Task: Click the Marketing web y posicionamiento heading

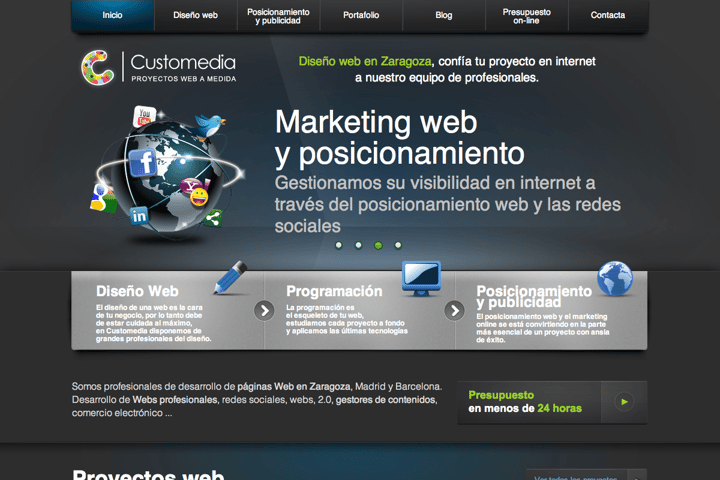Action: pyautogui.click(x=399, y=138)
